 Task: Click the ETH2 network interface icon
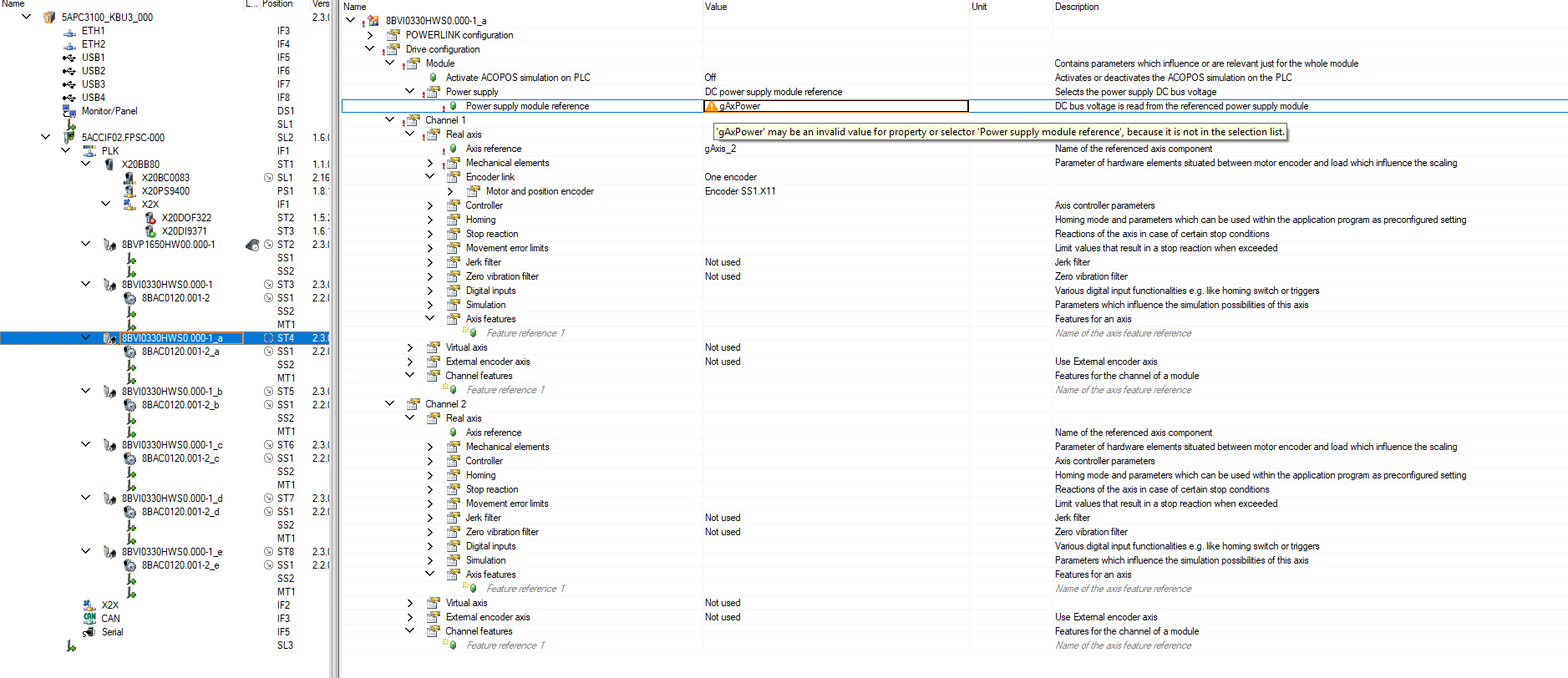(69, 45)
